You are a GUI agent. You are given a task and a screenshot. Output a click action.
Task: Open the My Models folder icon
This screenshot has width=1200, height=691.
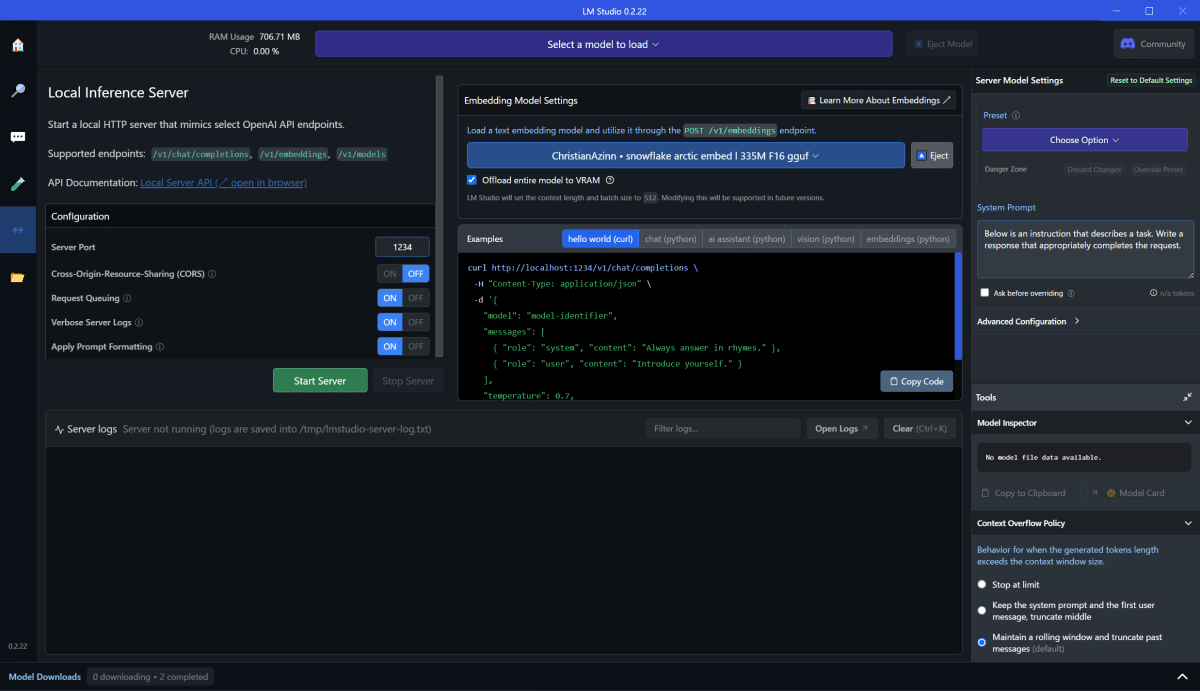pos(17,277)
